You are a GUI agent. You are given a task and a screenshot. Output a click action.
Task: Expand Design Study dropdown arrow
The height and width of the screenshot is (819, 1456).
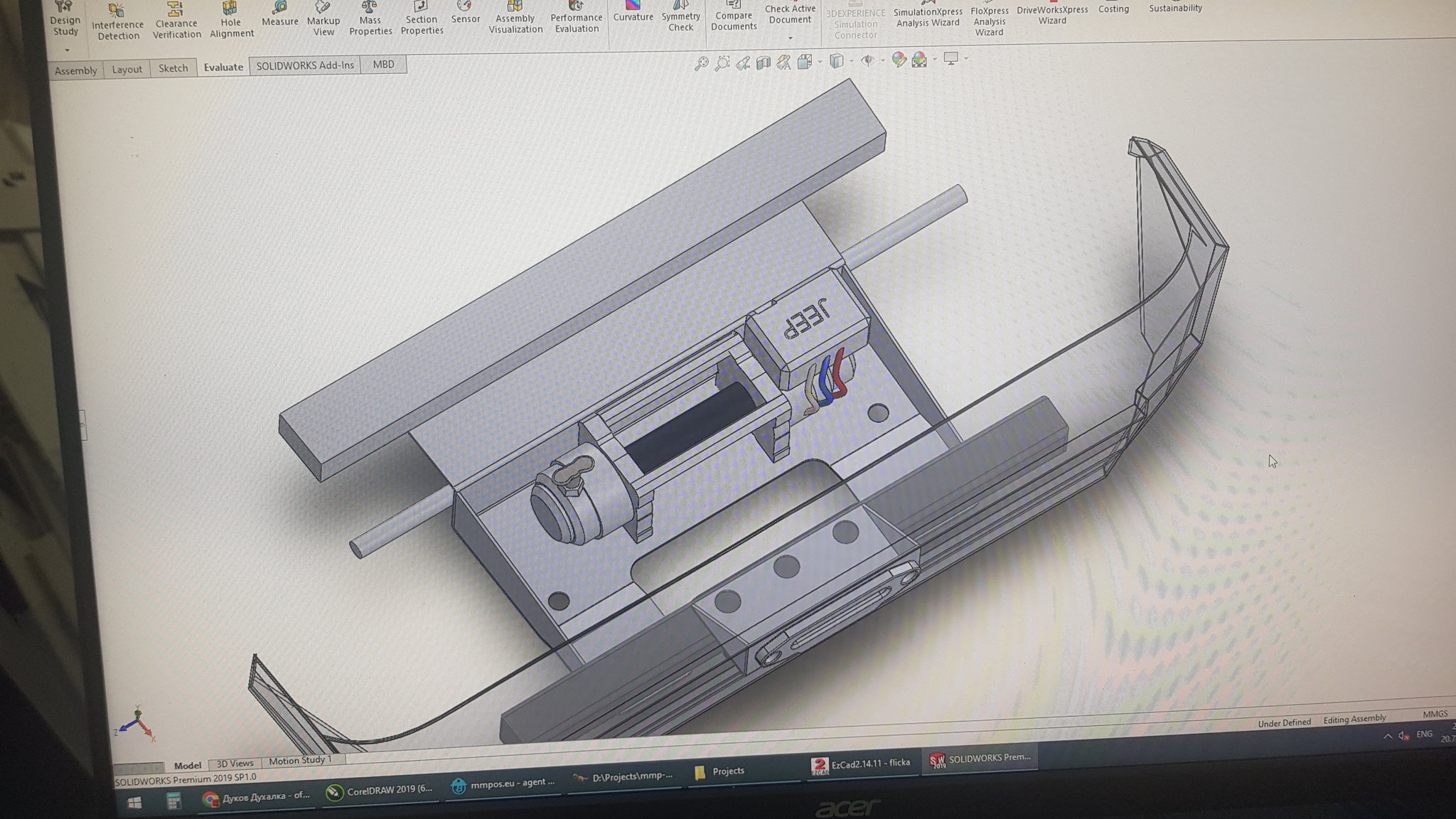(x=67, y=50)
